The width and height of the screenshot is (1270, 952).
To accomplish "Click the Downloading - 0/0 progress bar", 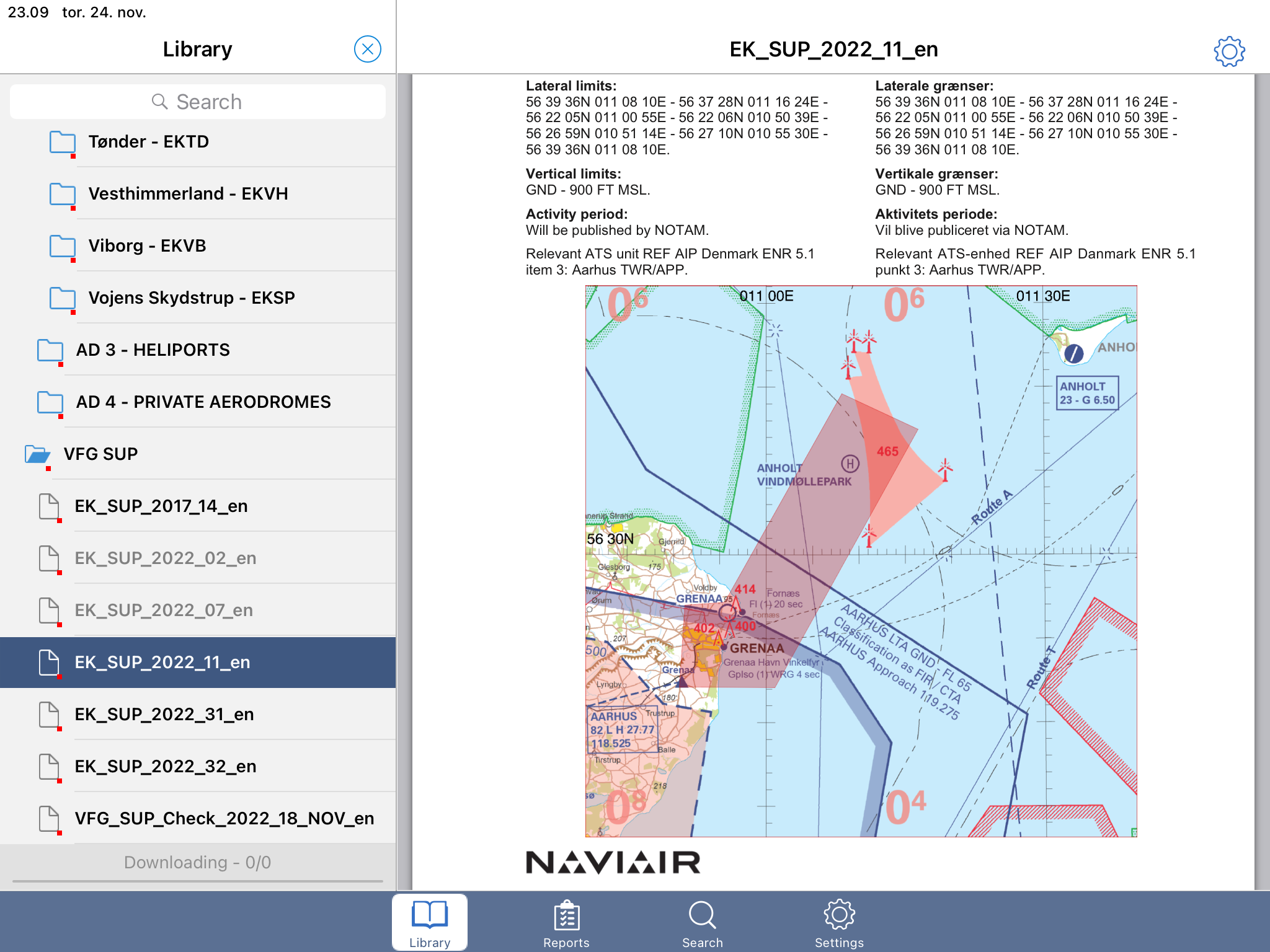I will click(x=198, y=880).
